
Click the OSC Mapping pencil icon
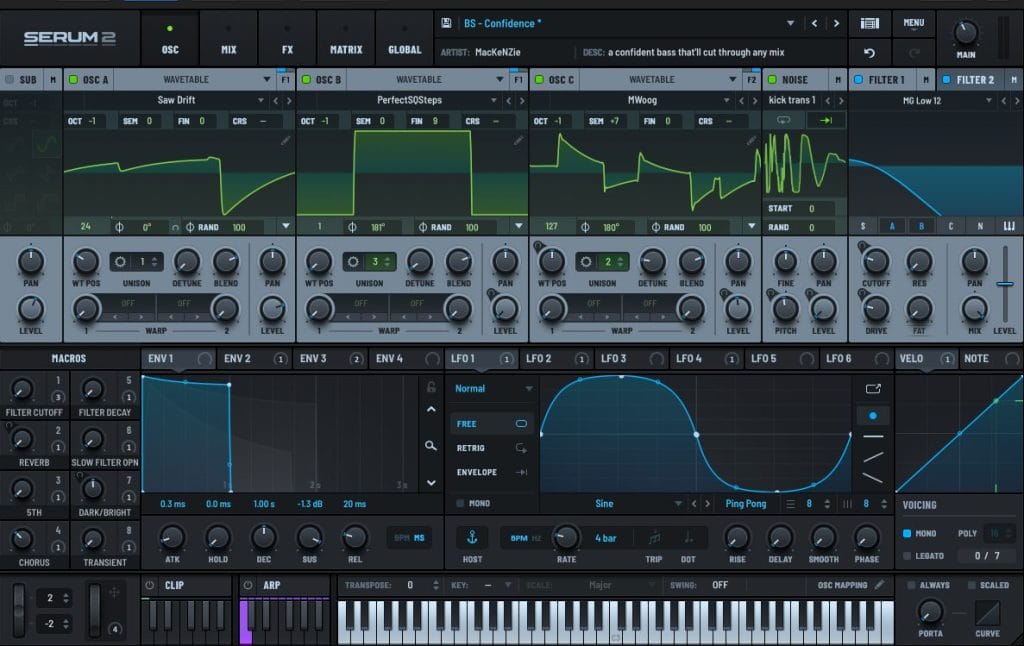click(879, 585)
